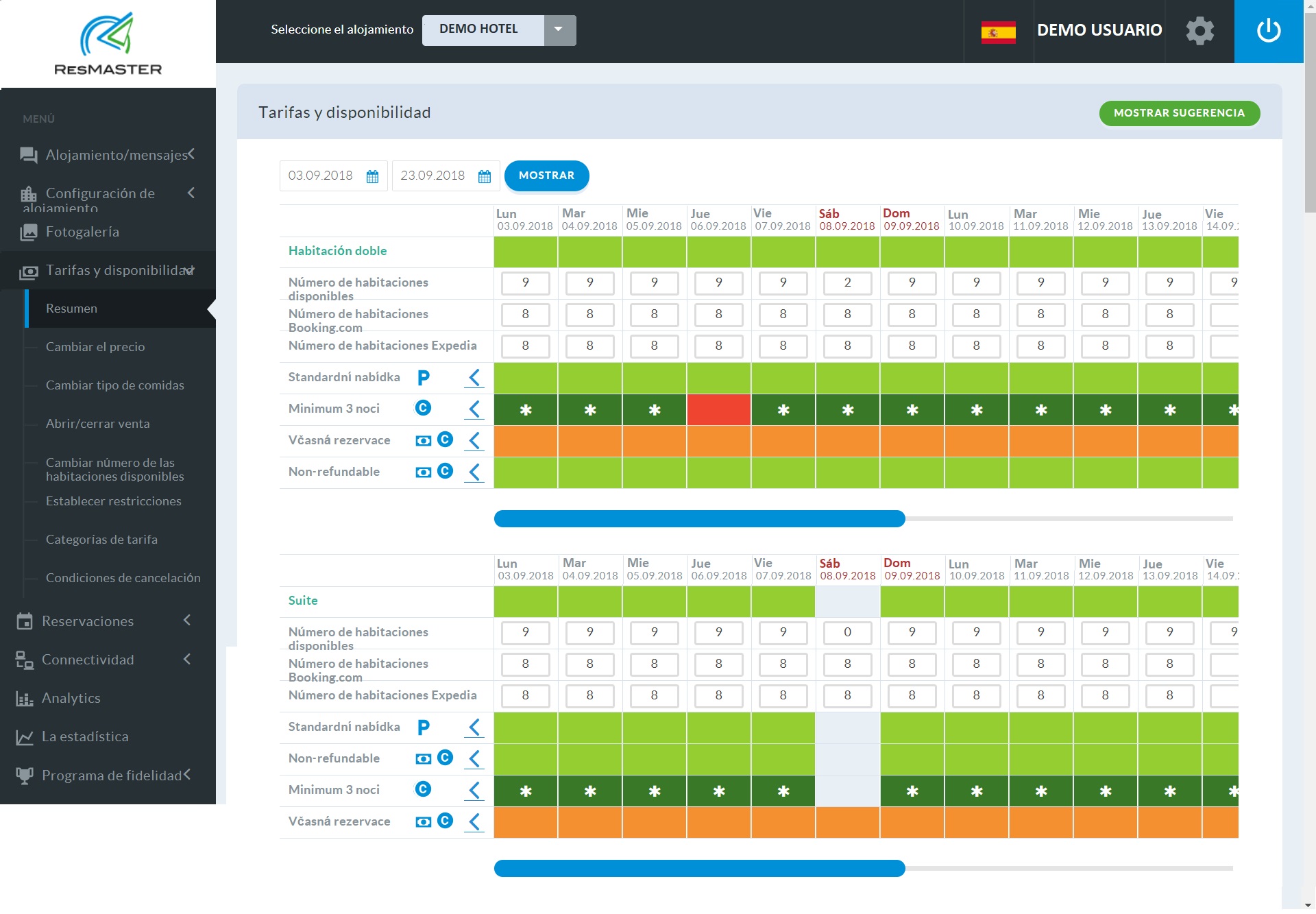
Task: Click MOSTRAR SUGERENCIA button
Action: [1180, 112]
